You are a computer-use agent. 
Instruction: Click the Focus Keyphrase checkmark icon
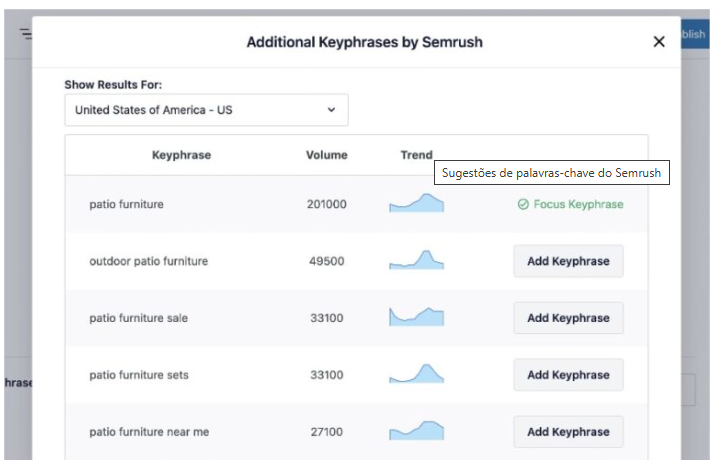[x=523, y=204]
